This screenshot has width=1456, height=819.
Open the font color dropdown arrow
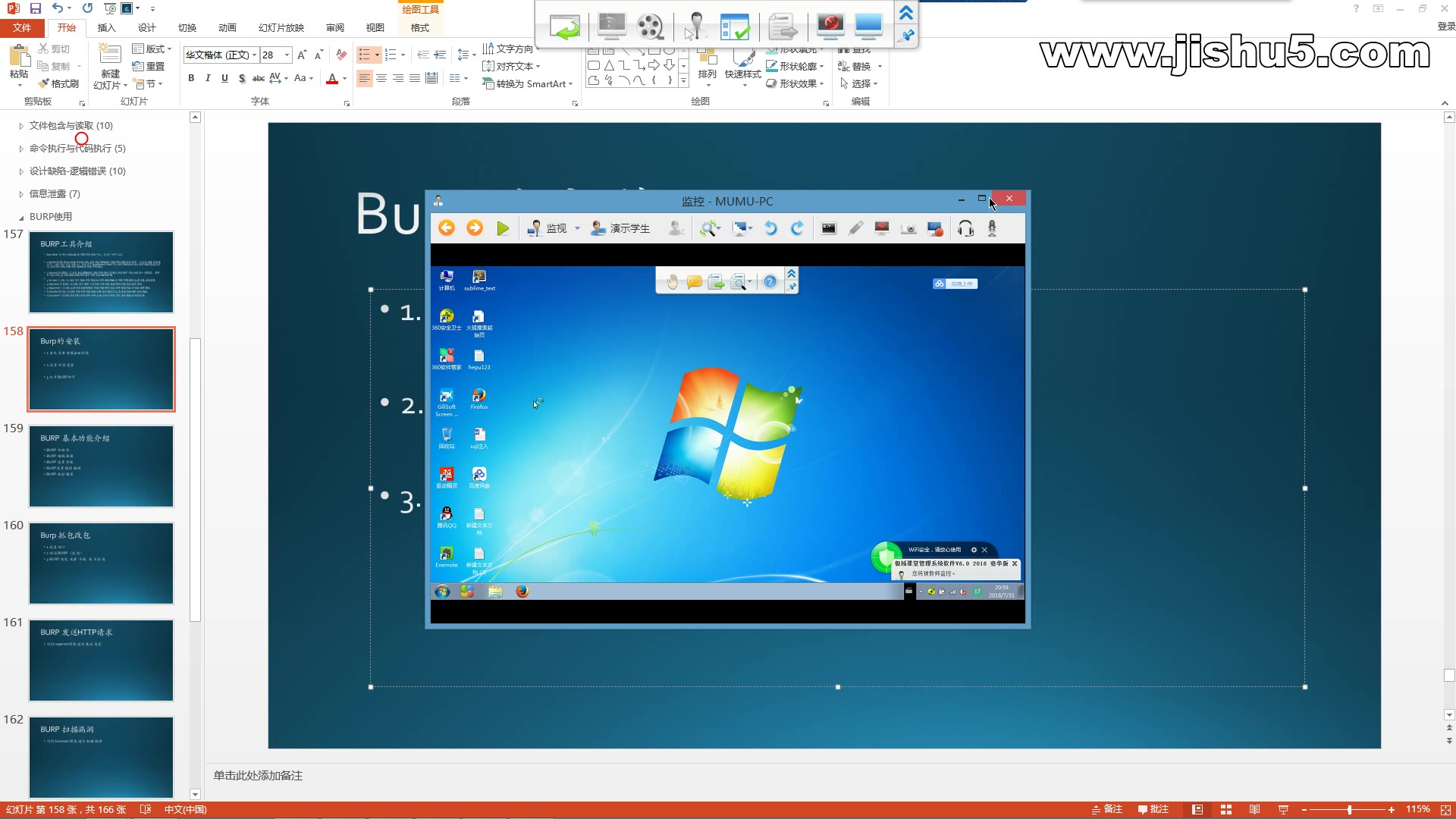point(344,78)
